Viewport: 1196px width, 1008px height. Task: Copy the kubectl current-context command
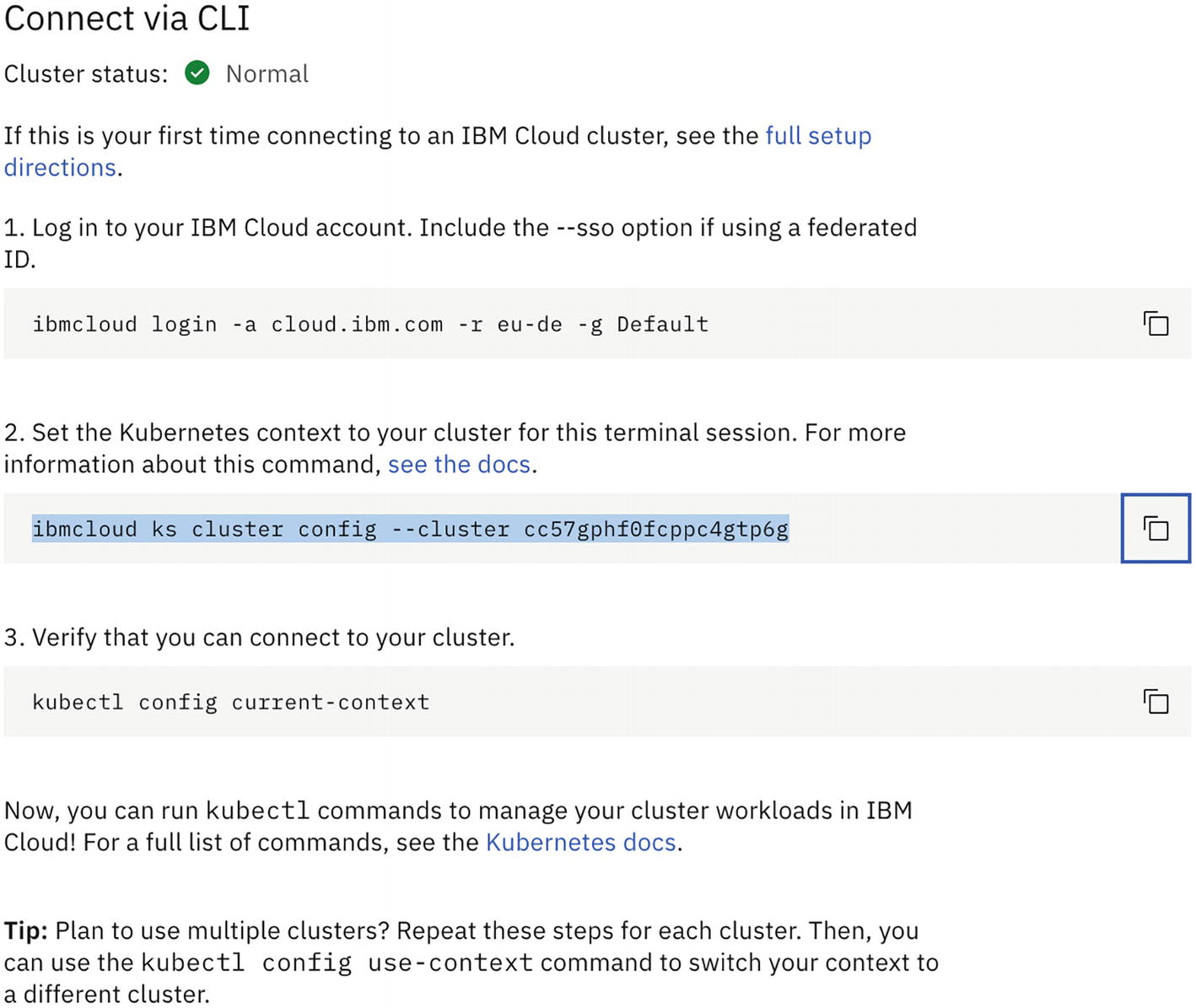tap(1156, 702)
